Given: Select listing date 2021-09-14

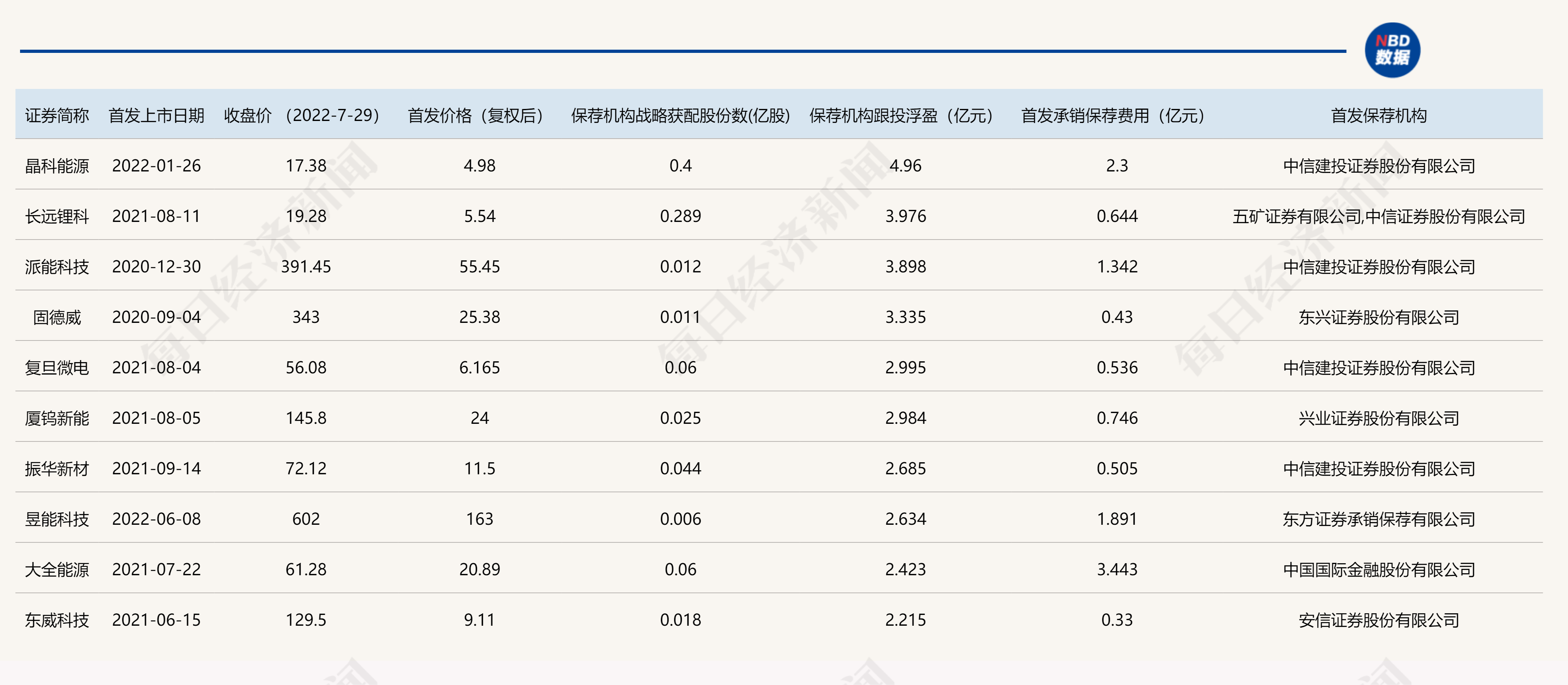Looking at the screenshot, I should click(x=156, y=469).
